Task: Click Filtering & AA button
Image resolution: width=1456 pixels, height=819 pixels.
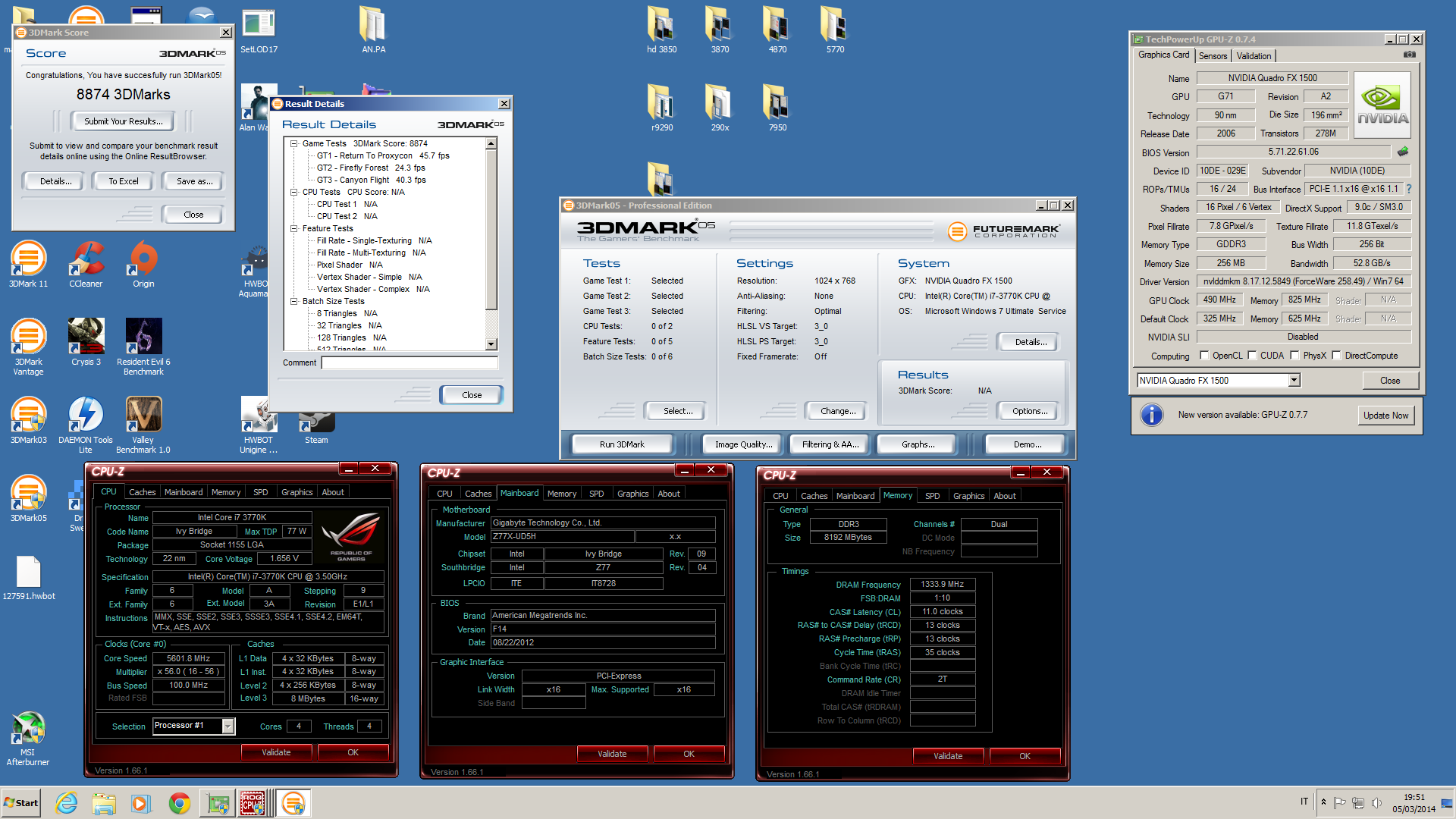Action: click(830, 444)
